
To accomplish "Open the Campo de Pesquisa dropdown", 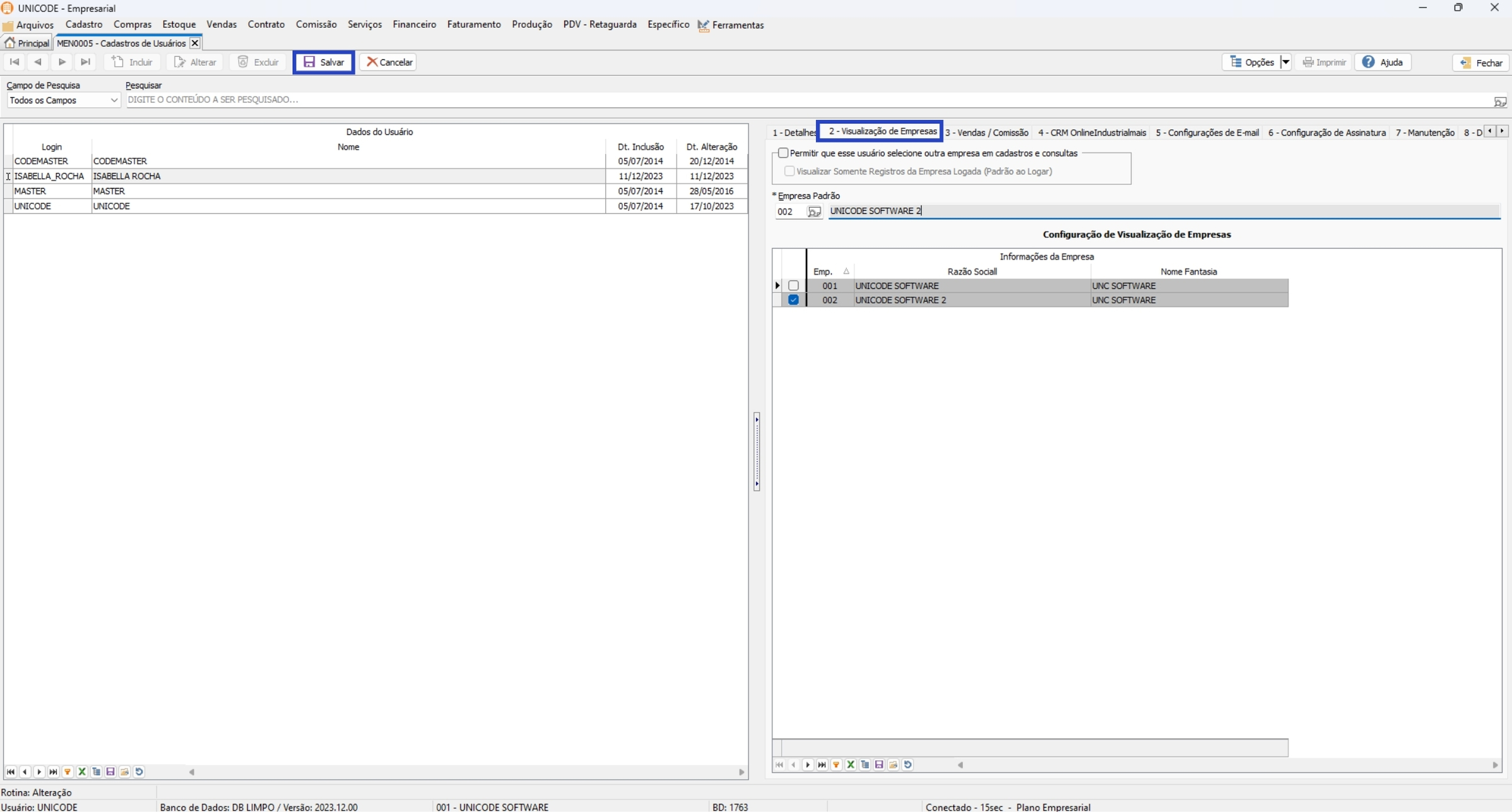I will click(x=114, y=100).
